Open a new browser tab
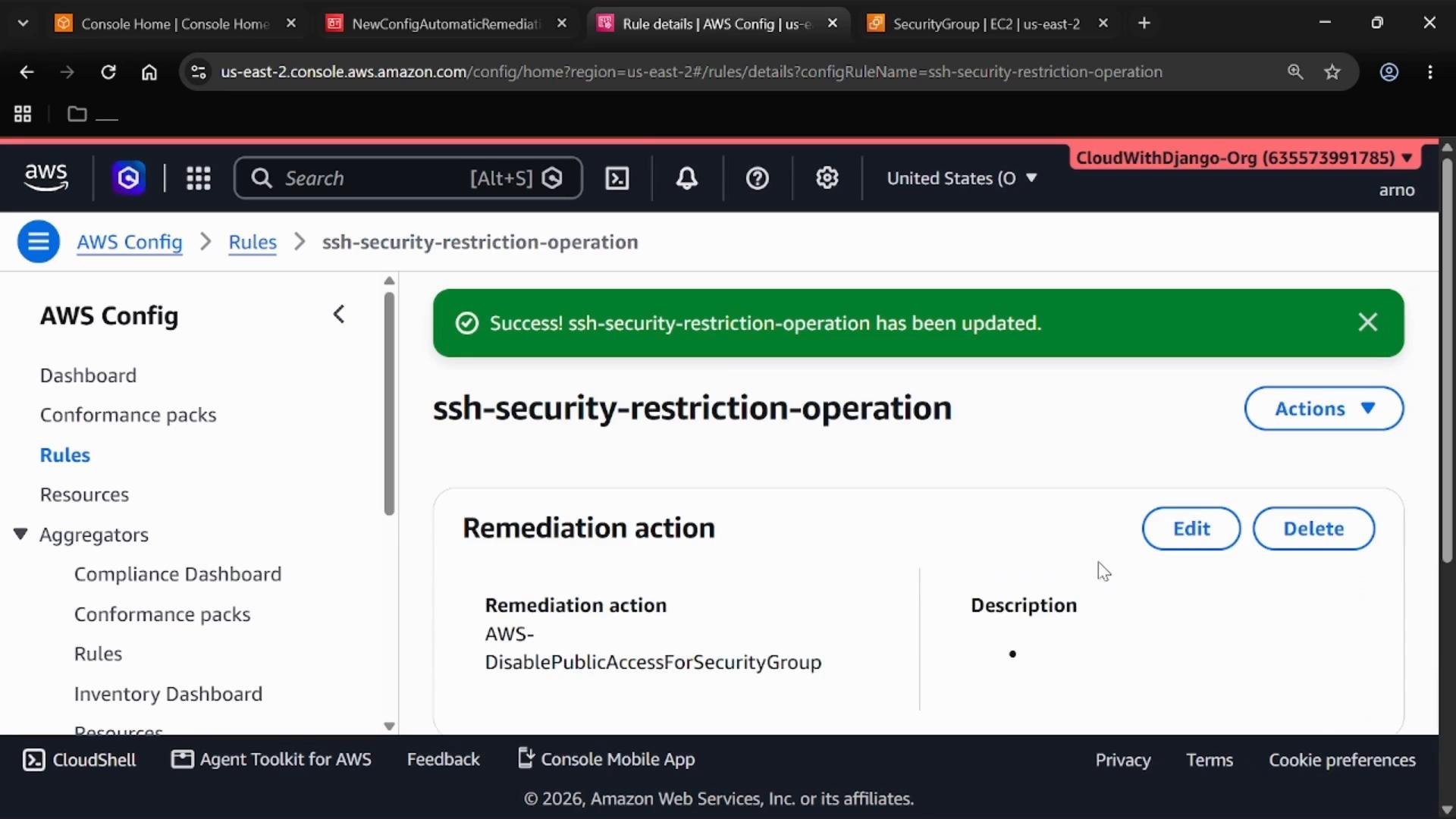Screen dimensions: 1456x819 (1144, 24)
